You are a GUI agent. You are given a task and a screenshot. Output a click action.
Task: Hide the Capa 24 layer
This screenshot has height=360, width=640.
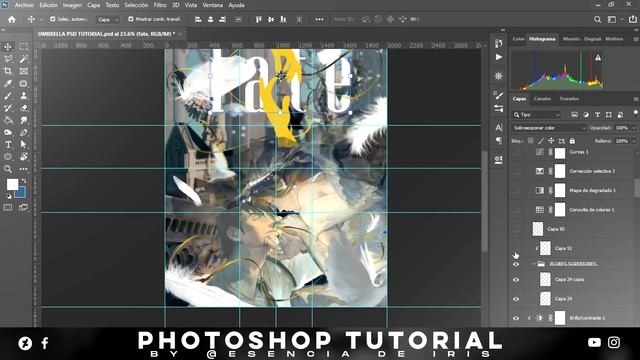point(516,299)
